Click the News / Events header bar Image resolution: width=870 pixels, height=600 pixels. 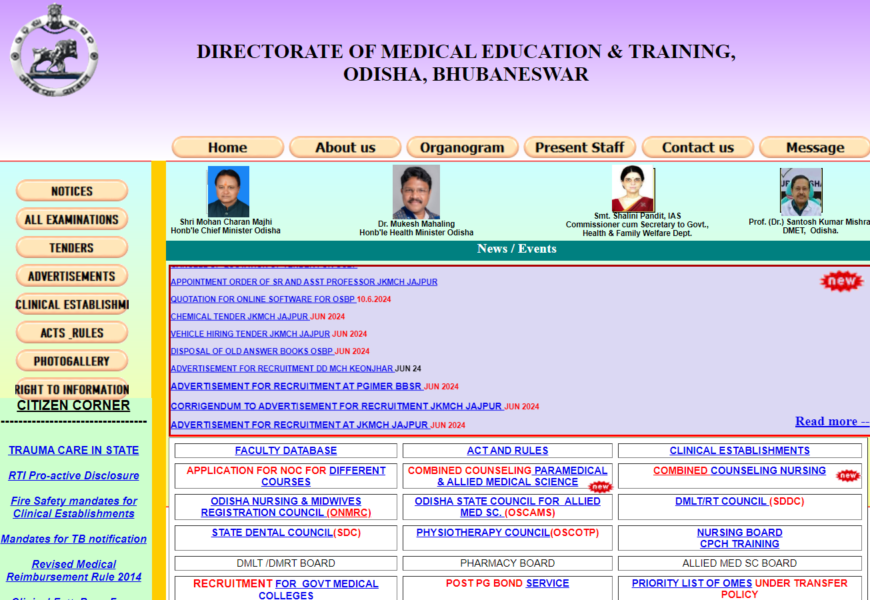point(518,249)
